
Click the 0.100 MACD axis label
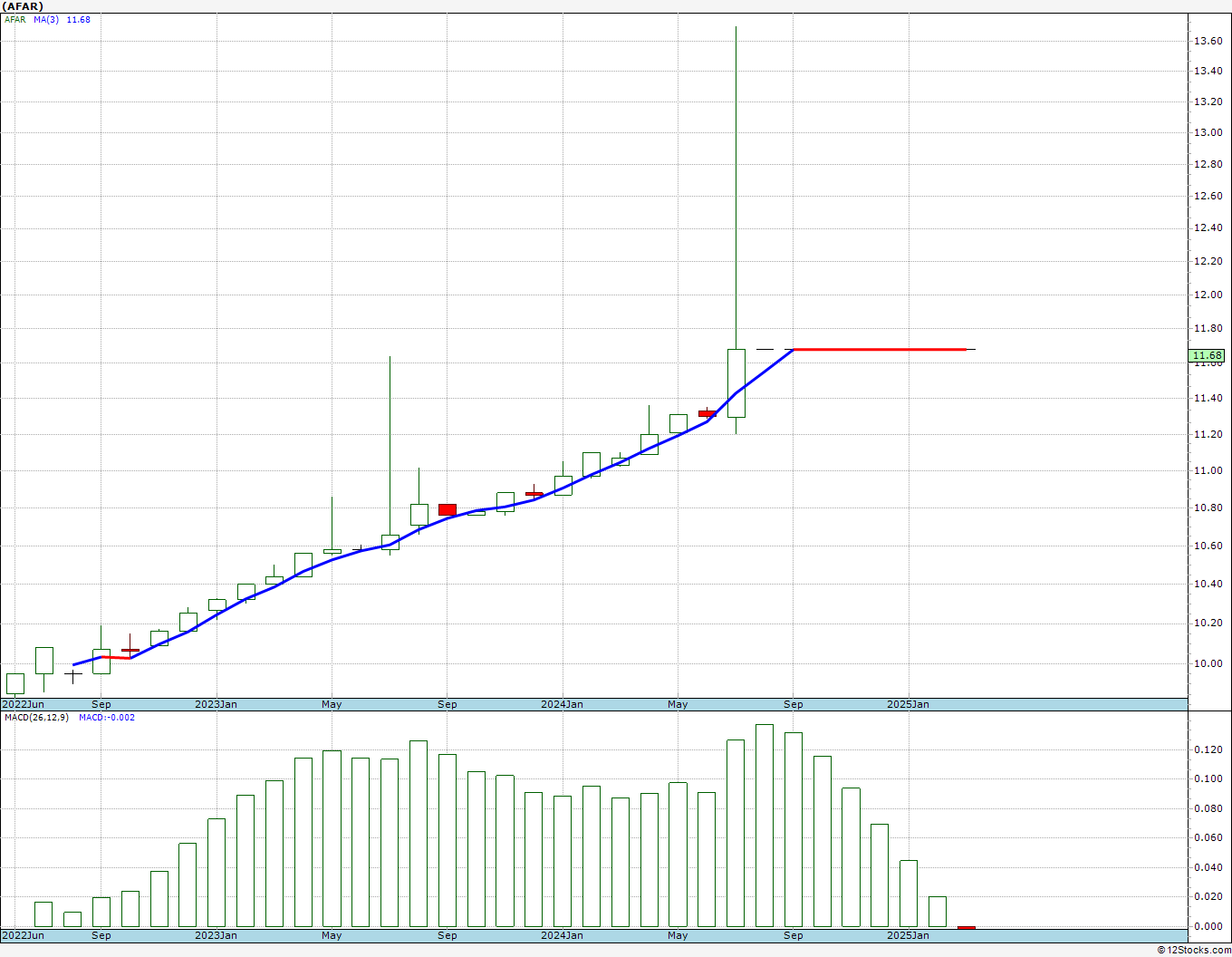point(1207,778)
